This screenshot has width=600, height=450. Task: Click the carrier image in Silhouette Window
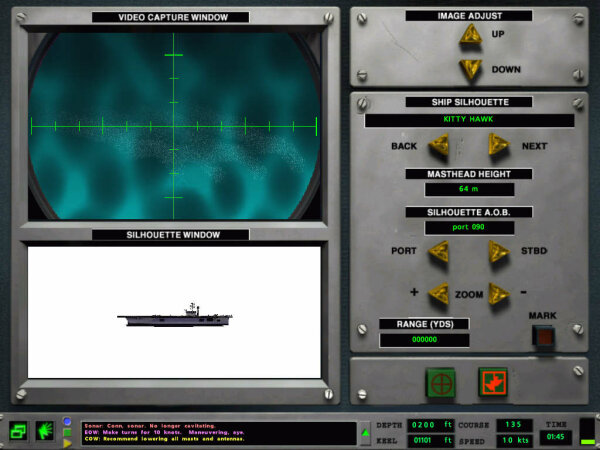click(x=175, y=315)
